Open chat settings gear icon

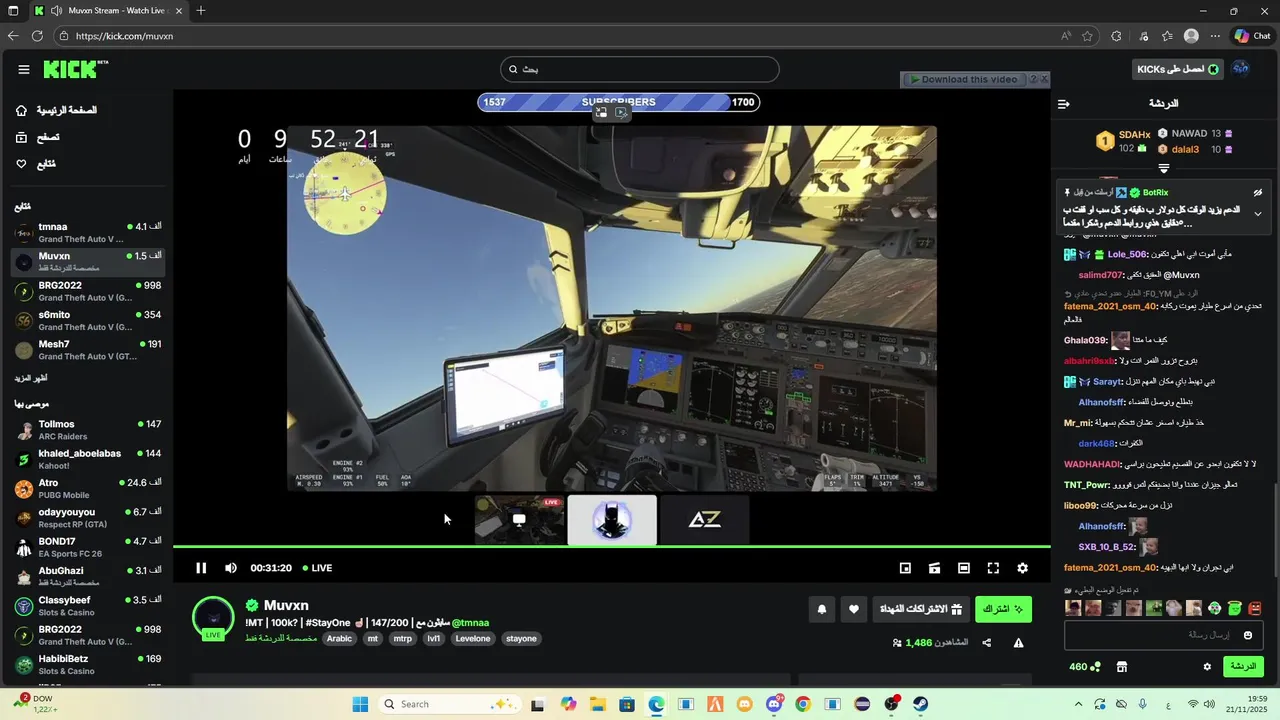coord(1207,667)
